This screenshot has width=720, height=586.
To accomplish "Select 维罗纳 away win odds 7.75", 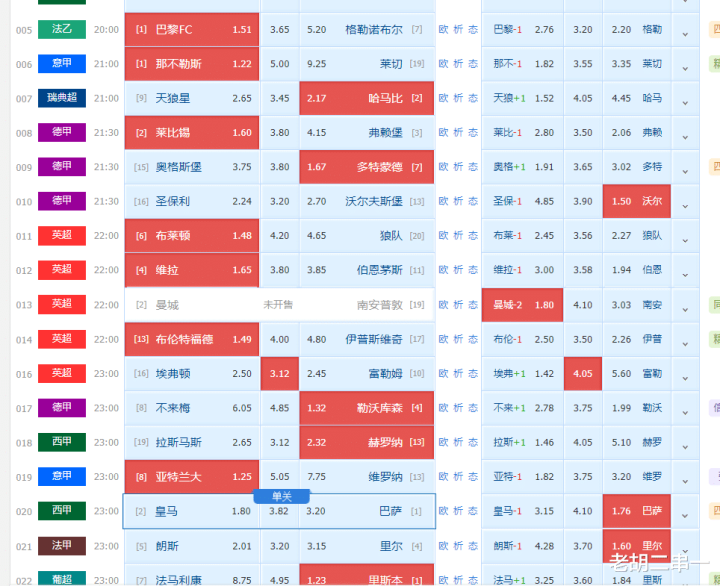I will coord(366,477).
